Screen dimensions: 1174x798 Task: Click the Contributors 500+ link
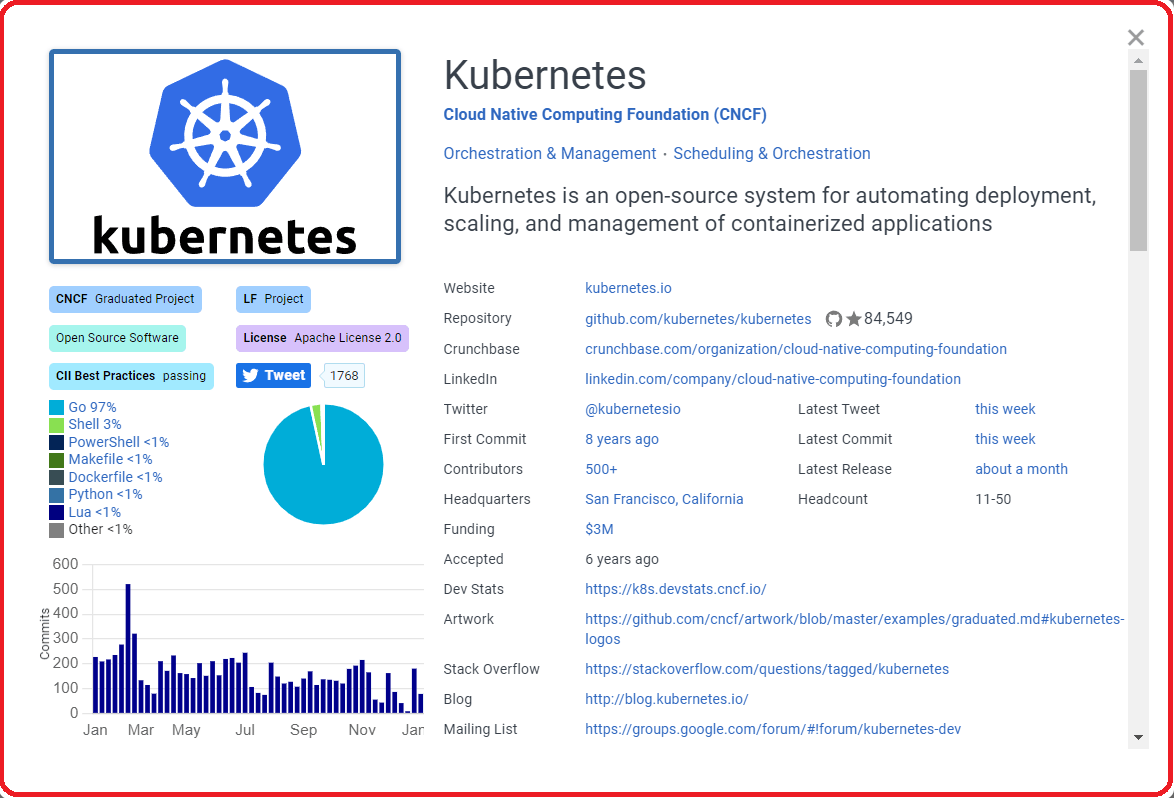[x=601, y=469]
